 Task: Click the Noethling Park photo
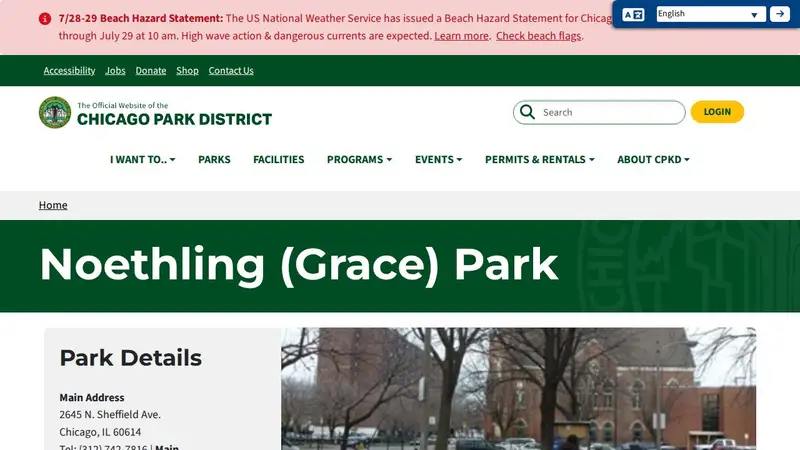518,389
